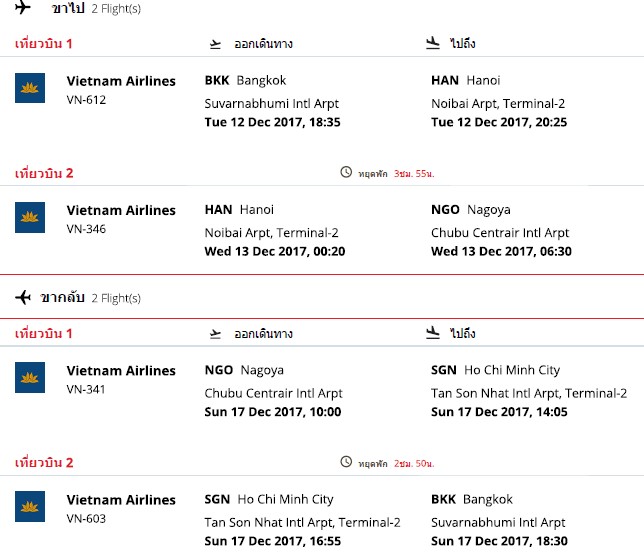
Task: Click the landing icon in outbound ไปถึง header
Action: point(433,43)
